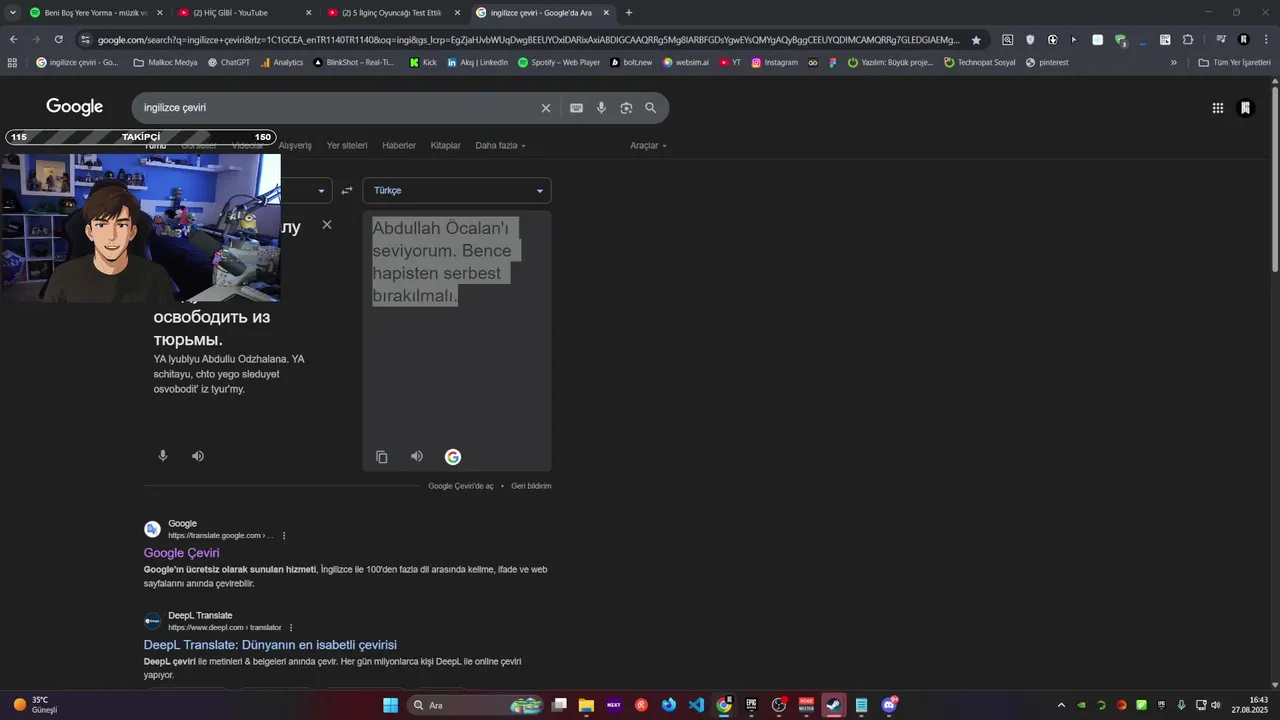This screenshot has height=720, width=1280.
Task: Switch to the Haberler search tab
Action: tap(399, 145)
